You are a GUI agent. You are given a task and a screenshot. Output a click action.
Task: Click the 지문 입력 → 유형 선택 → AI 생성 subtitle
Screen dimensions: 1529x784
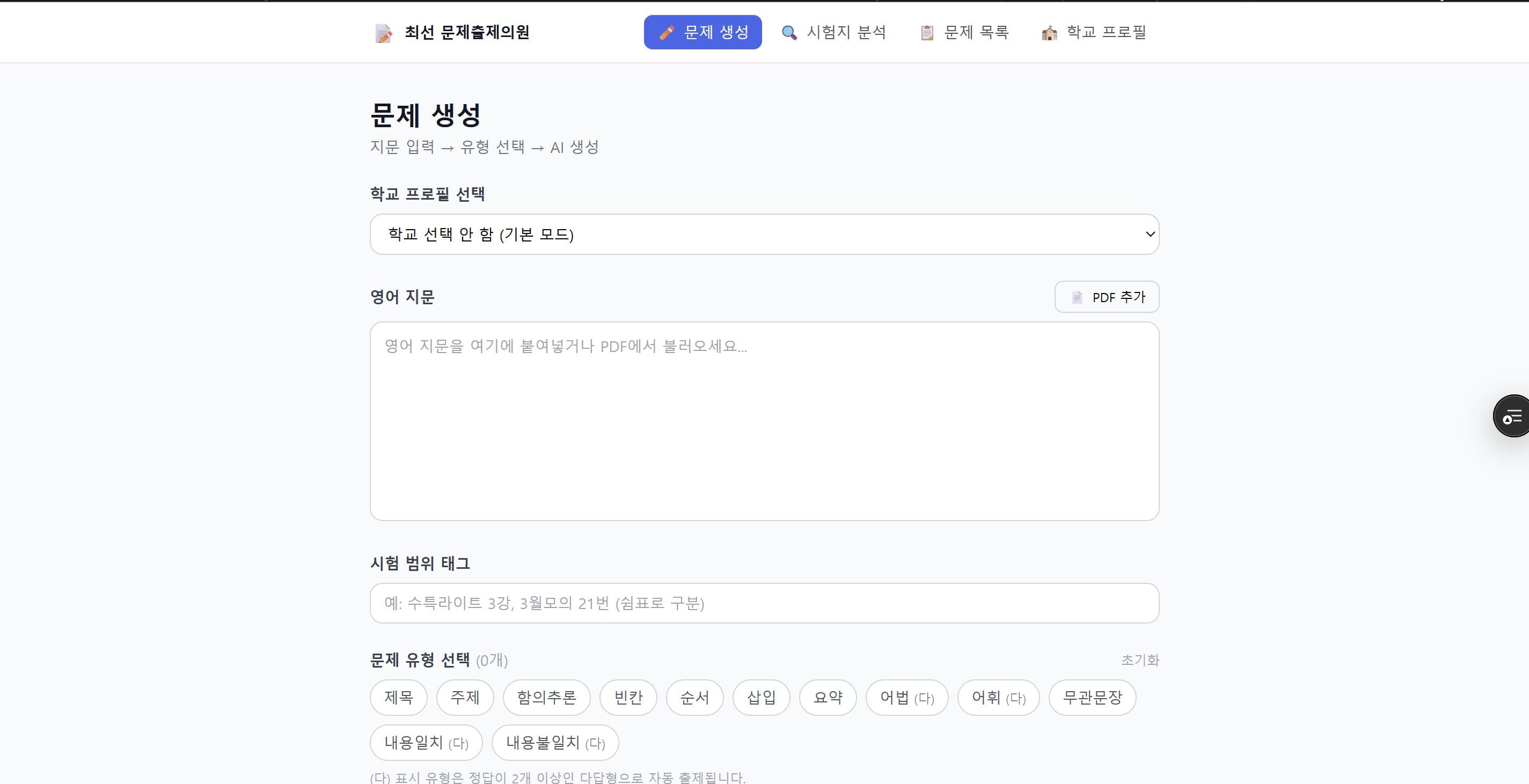pos(484,147)
